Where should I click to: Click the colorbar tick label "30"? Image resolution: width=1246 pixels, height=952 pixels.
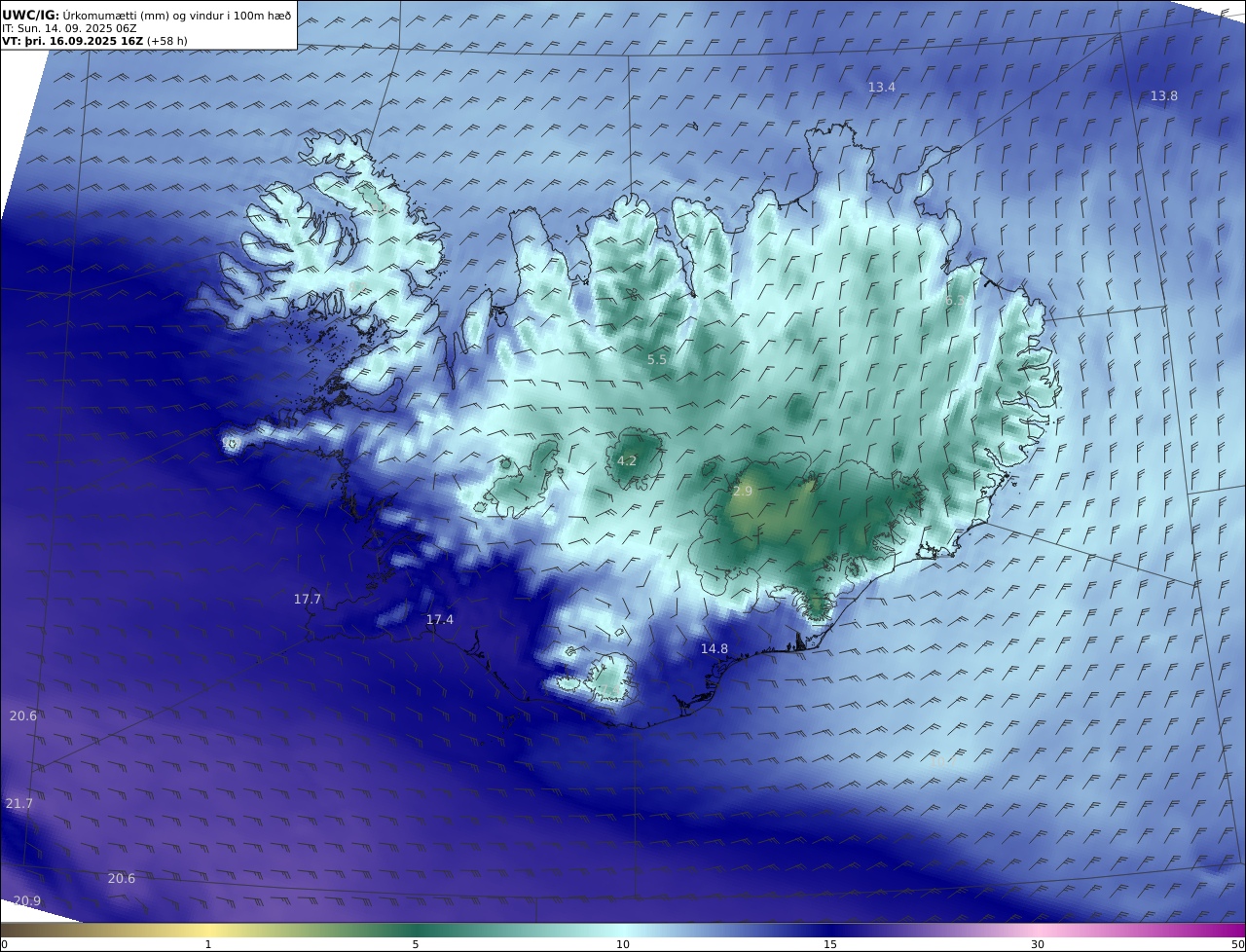[x=1038, y=944]
